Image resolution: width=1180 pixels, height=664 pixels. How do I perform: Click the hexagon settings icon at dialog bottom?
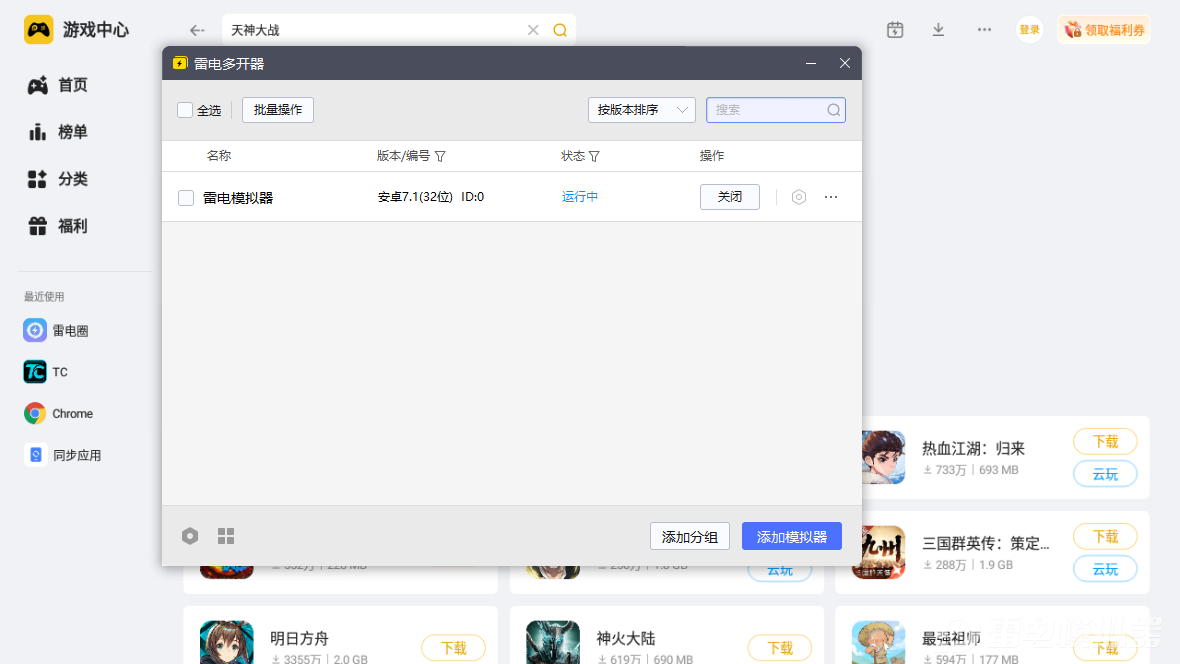190,536
